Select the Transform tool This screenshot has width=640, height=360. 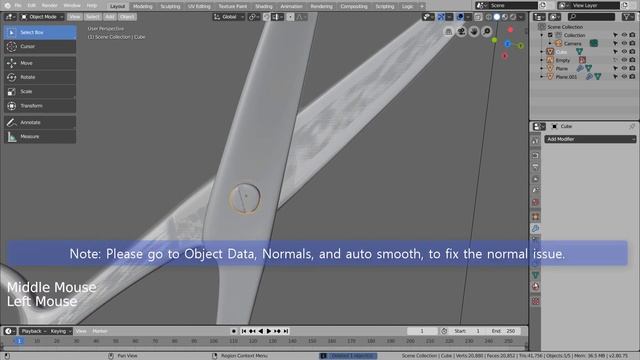pyautogui.click(x=40, y=106)
